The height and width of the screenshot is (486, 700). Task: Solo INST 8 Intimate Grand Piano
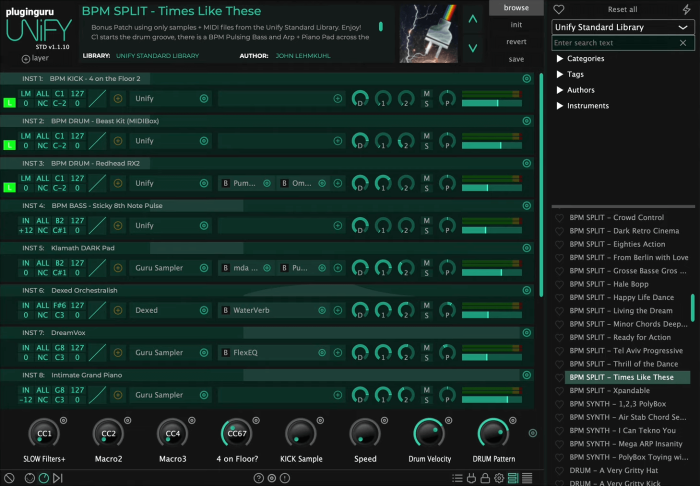tap(426, 400)
